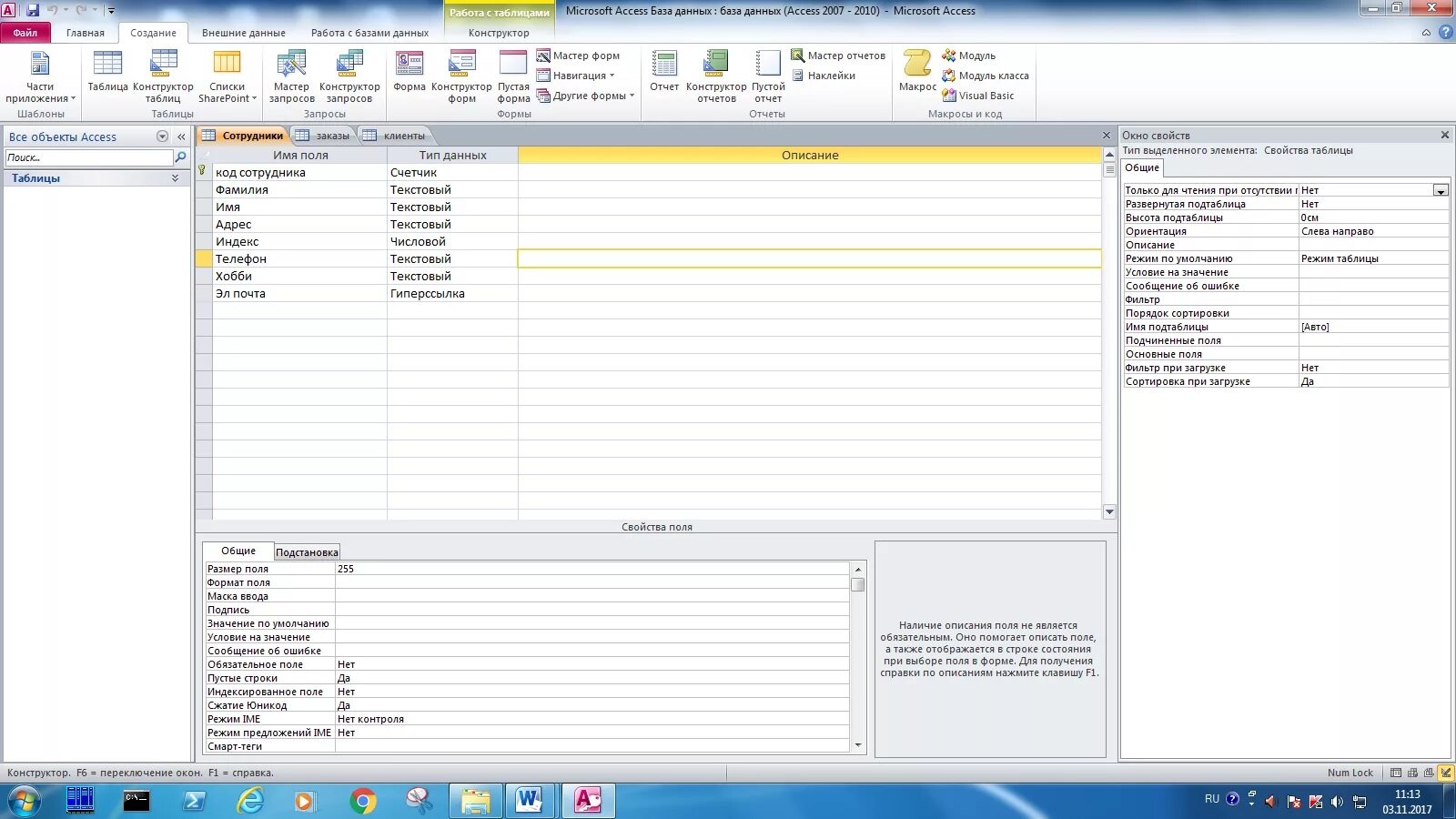Open navigation pane category dropdown
The height and width of the screenshot is (819, 1456).
pyautogui.click(x=162, y=136)
